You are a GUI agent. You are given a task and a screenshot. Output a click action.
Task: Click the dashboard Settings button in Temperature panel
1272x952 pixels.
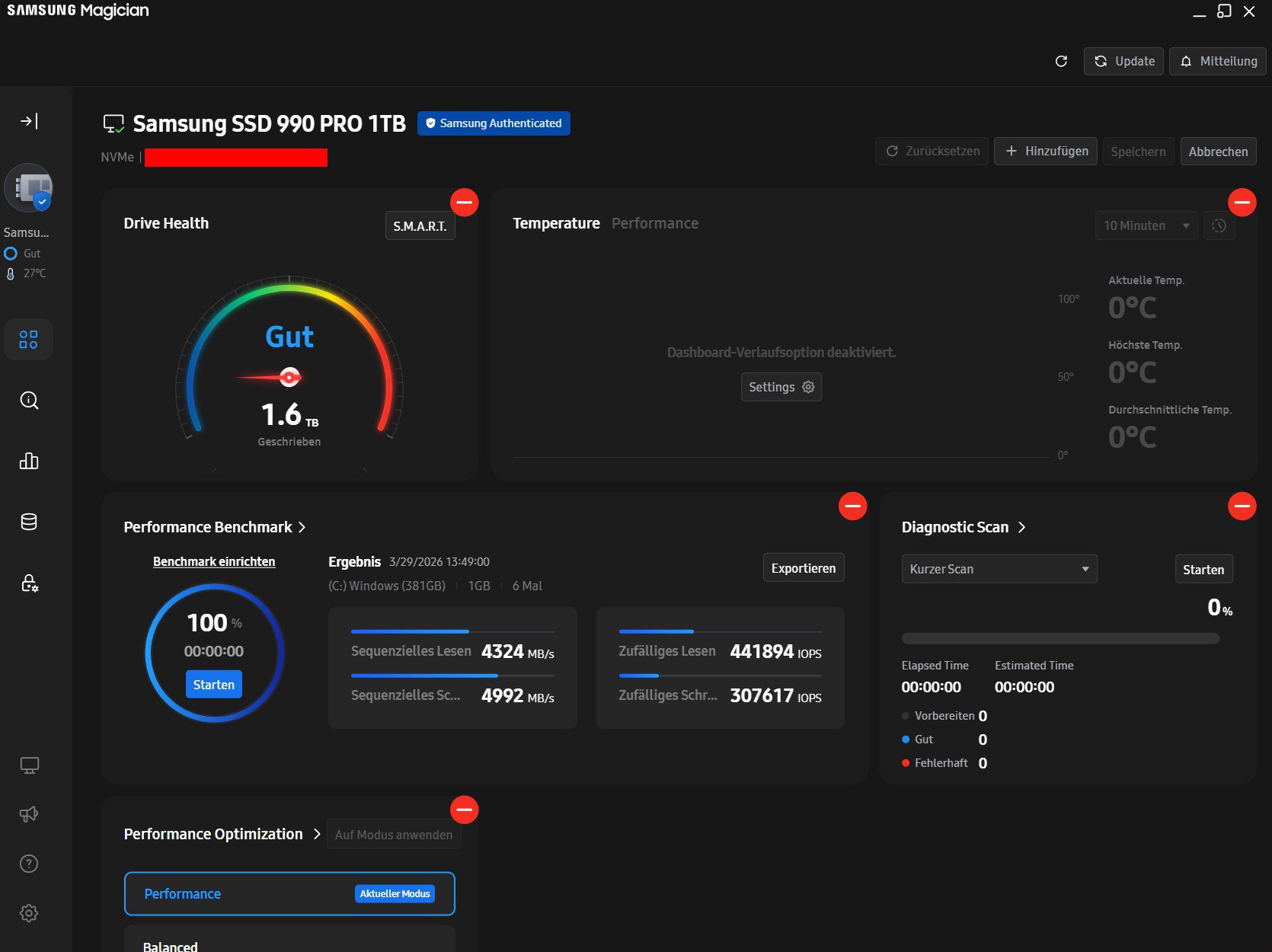[x=781, y=387]
